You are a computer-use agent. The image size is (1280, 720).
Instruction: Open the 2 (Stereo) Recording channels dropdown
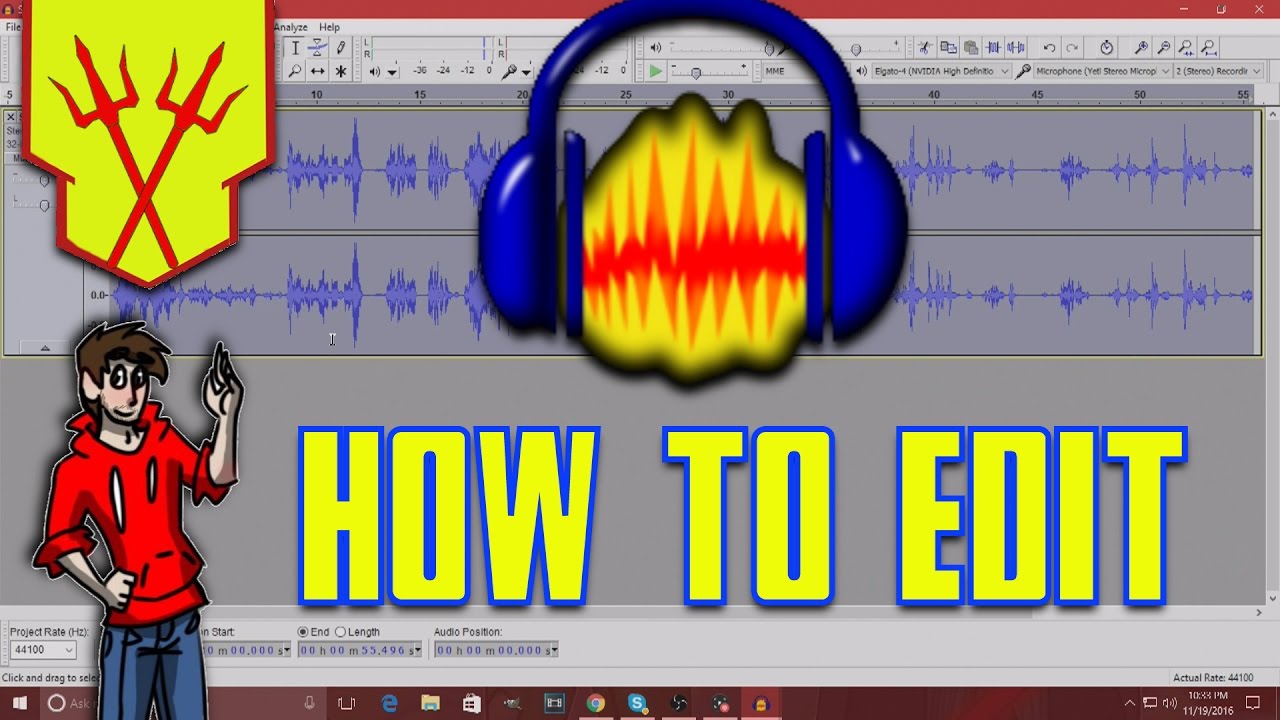1218,71
